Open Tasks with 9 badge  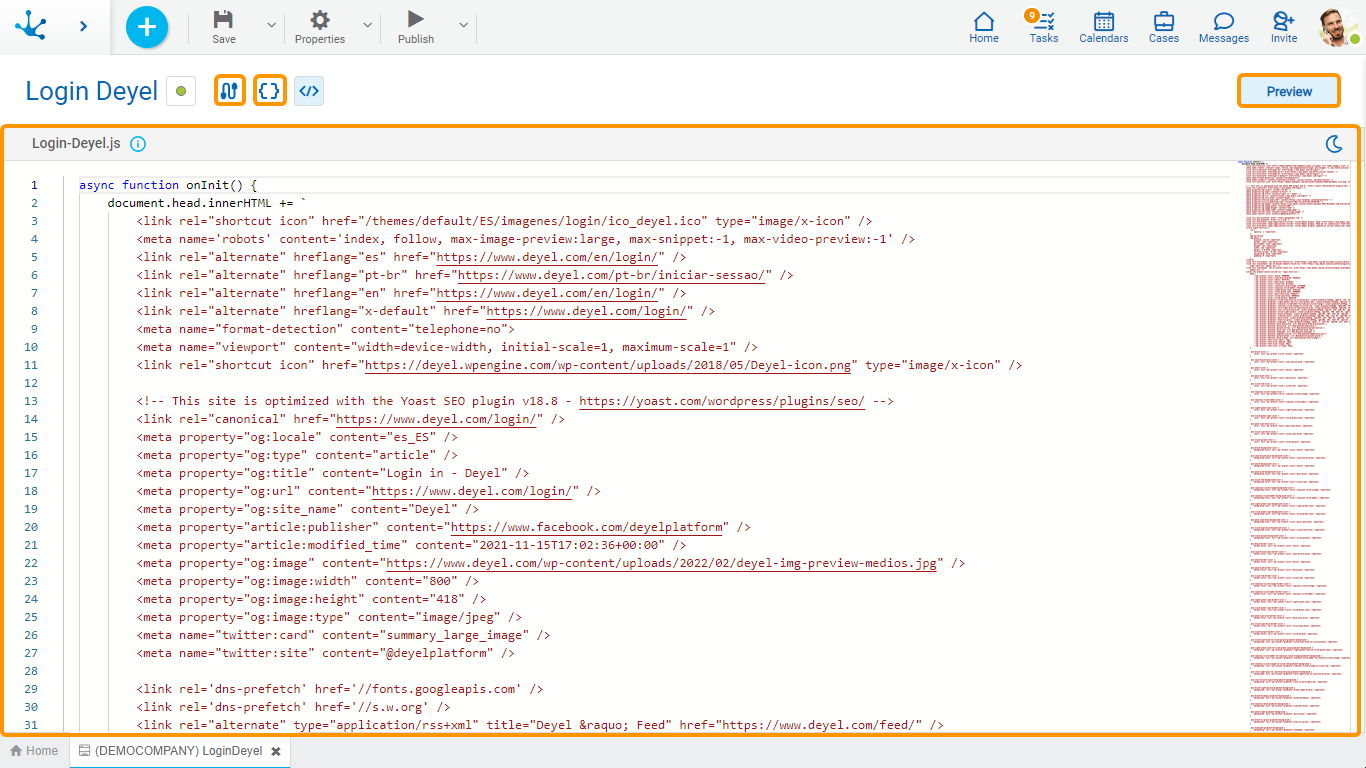[1044, 27]
